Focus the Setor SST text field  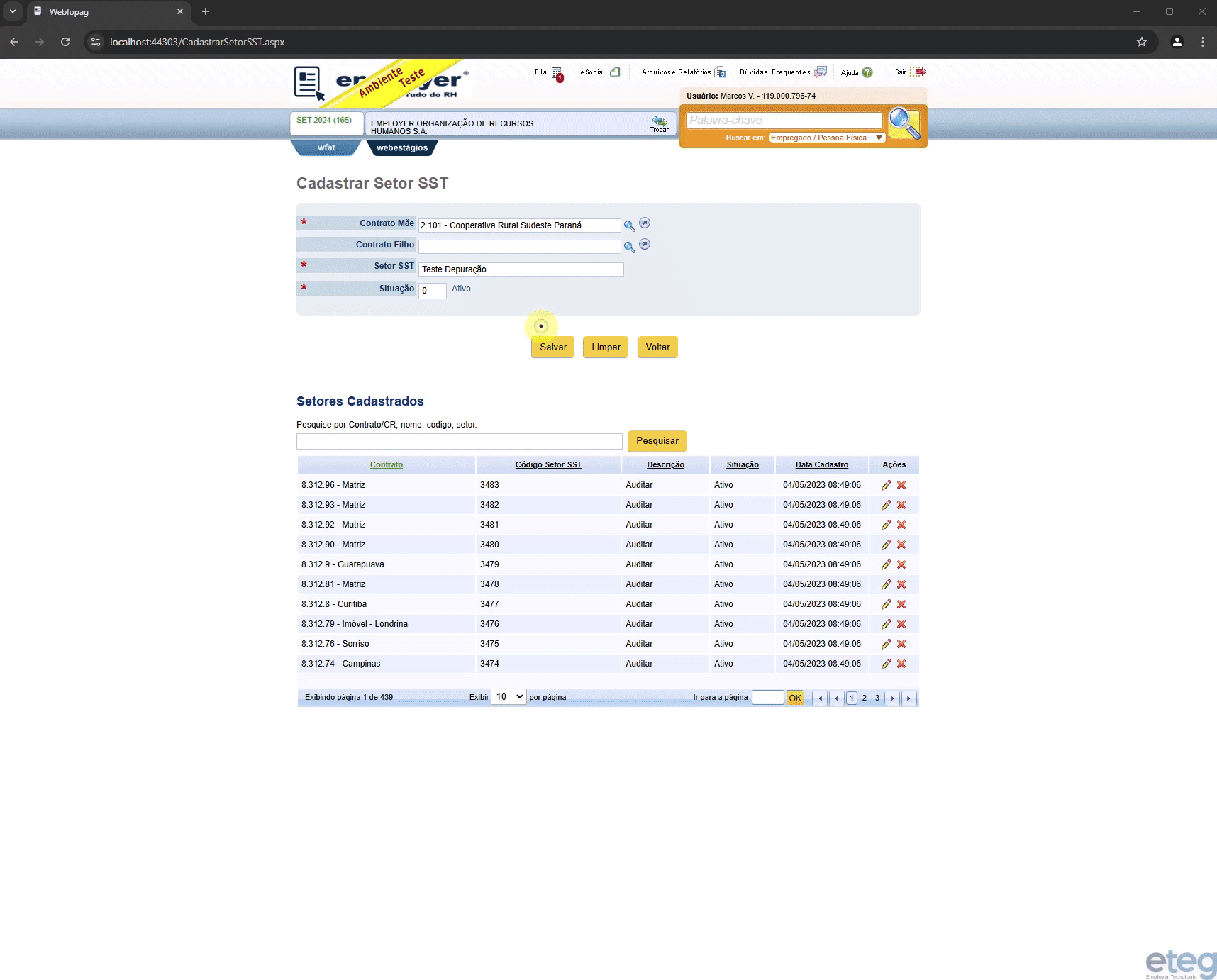[521, 269]
